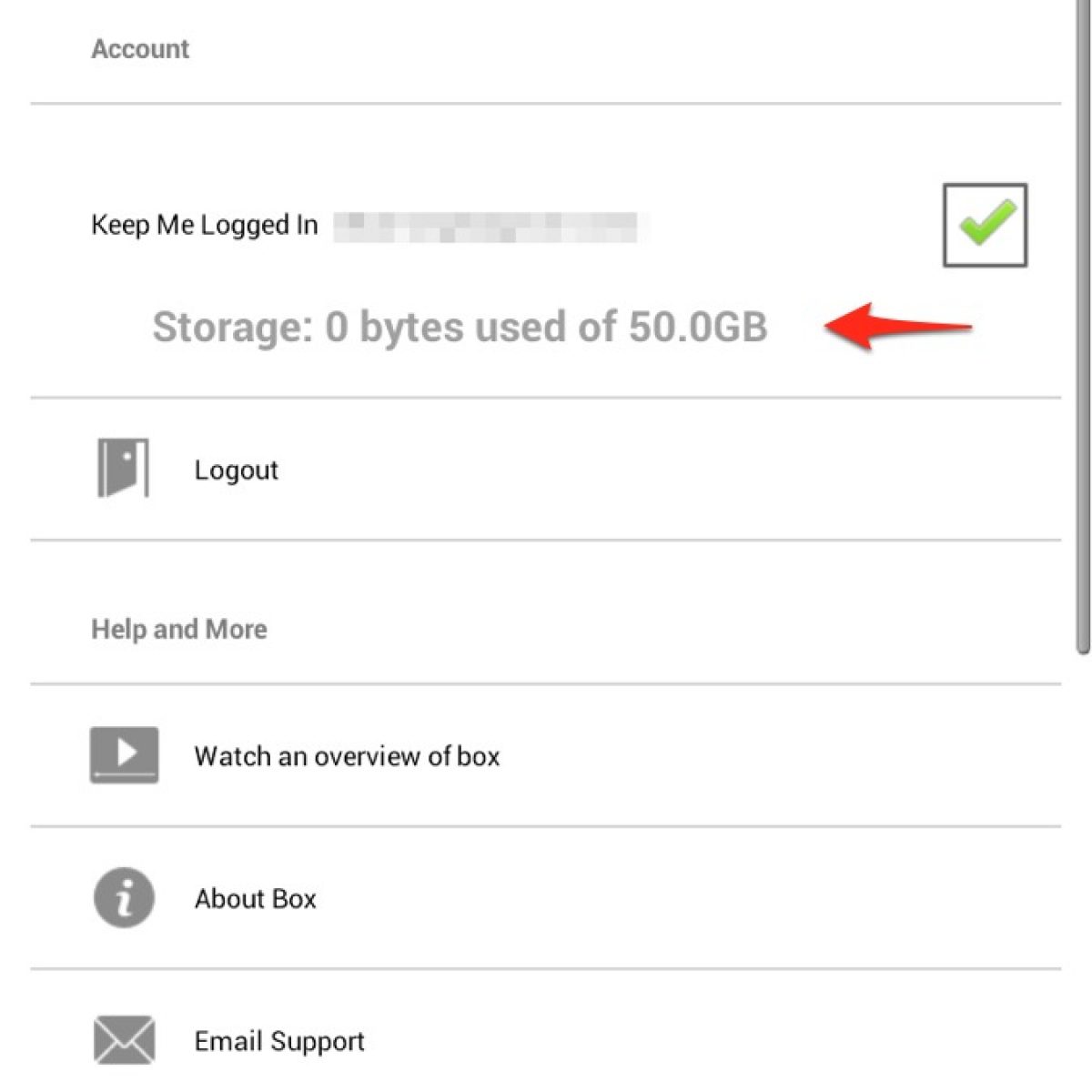1092x1092 pixels.
Task: Click the Help and More section header
Action: [178, 629]
